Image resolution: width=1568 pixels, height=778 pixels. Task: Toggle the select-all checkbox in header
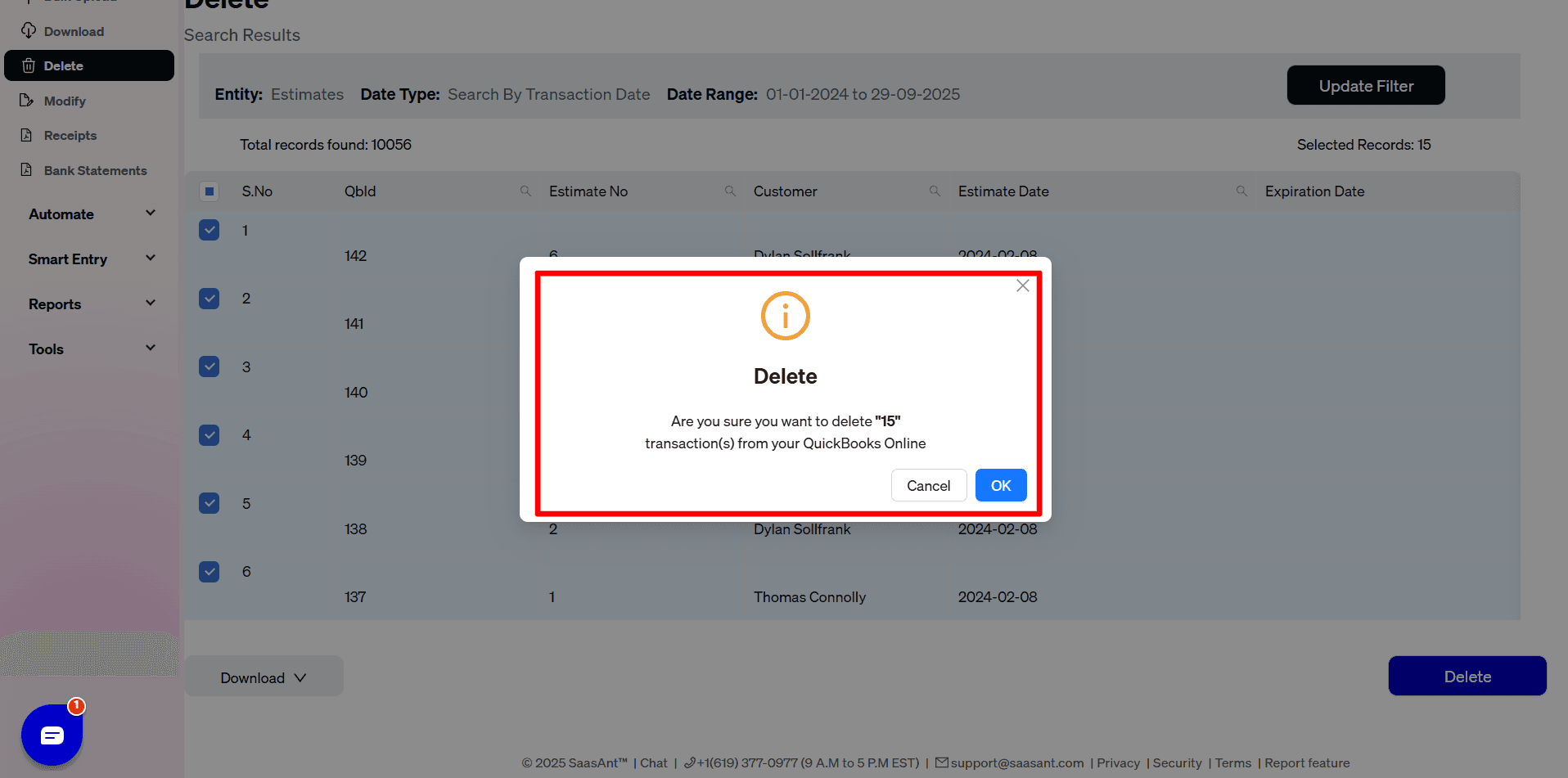[210, 191]
